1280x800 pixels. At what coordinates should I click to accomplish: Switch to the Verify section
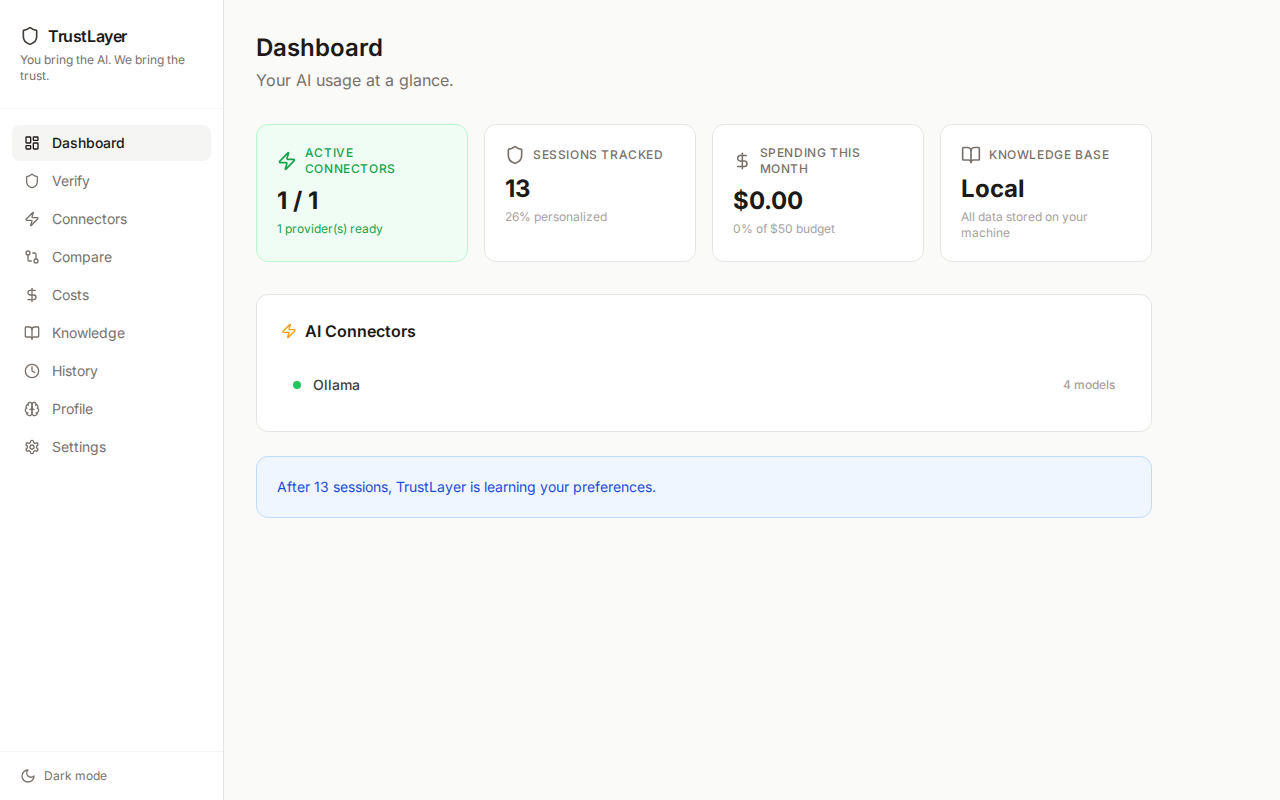pos(69,181)
